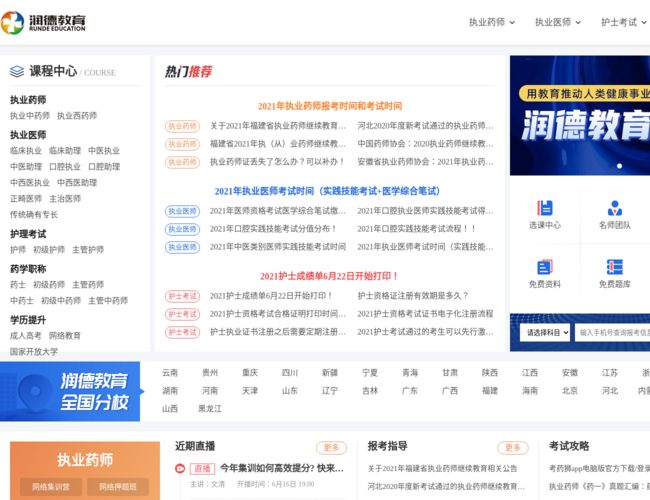
Task: Open the 免费题库 icon
Action: click(614, 274)
